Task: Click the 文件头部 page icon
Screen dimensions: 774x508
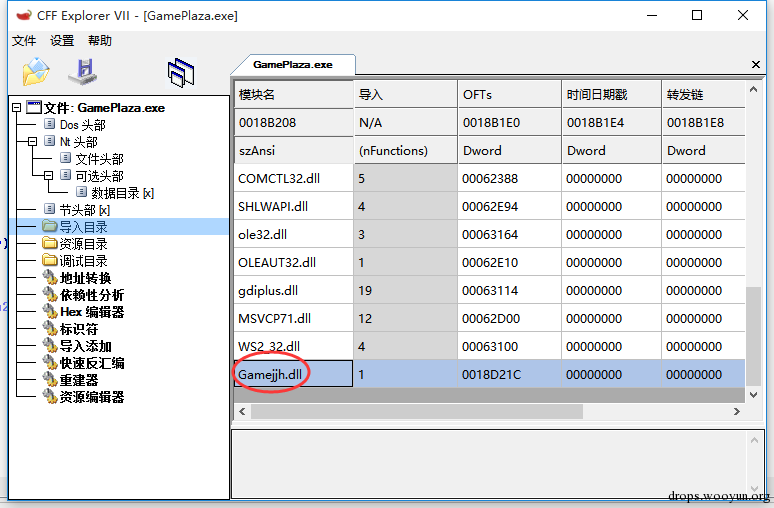Action: coord(65,157)
